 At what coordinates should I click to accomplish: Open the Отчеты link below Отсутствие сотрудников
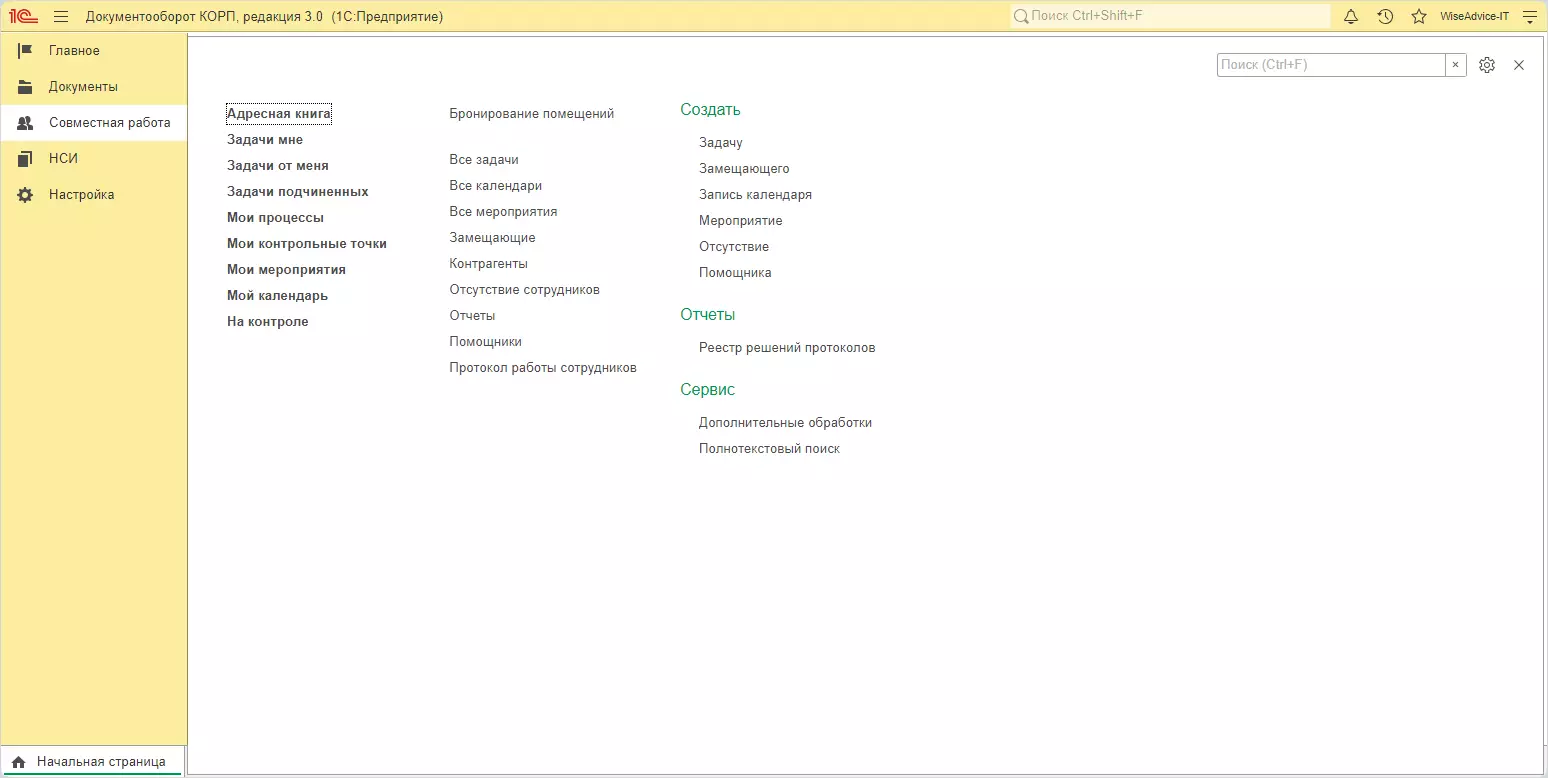[472, 316]
